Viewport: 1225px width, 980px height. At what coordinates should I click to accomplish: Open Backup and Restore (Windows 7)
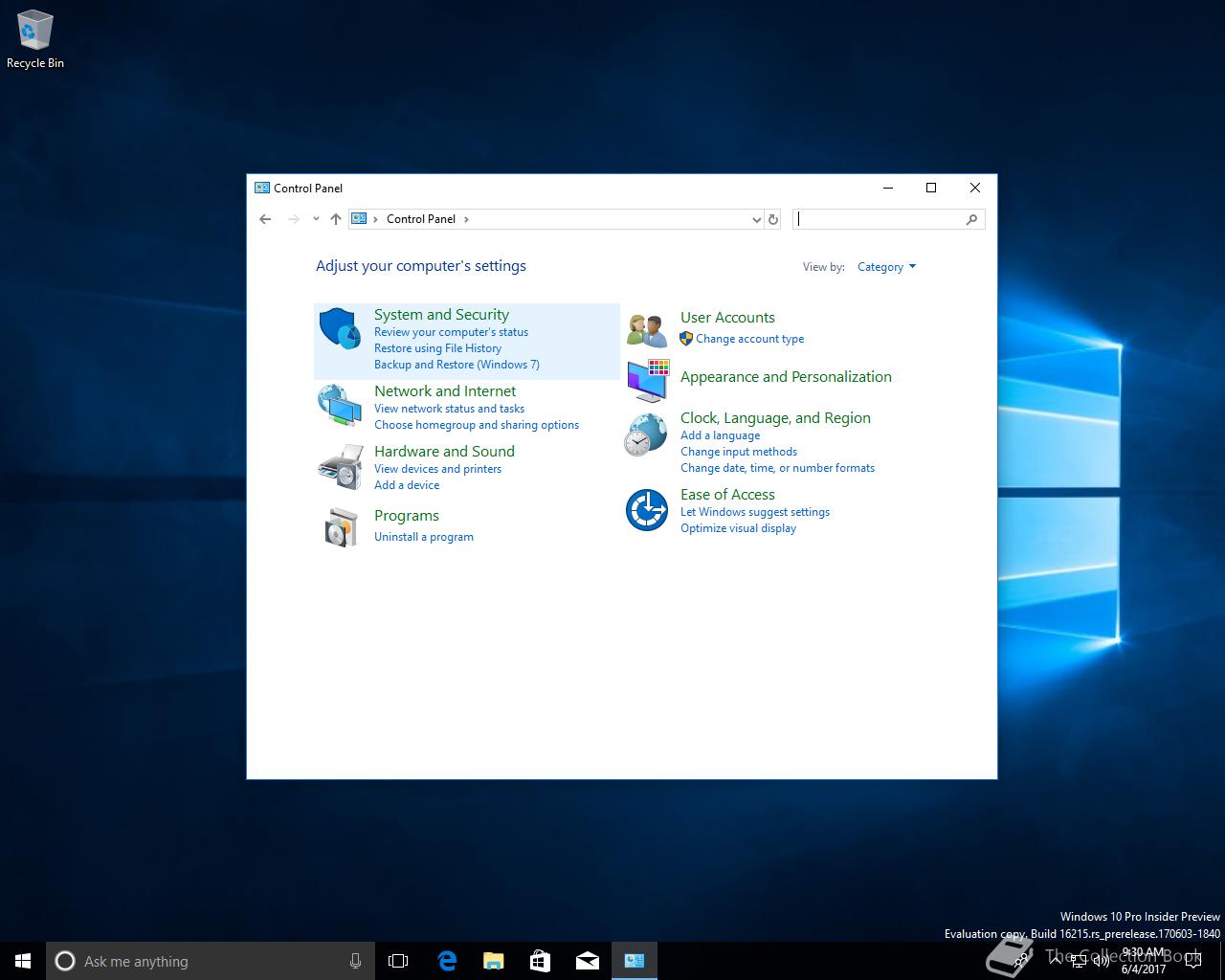coord(457,365)
